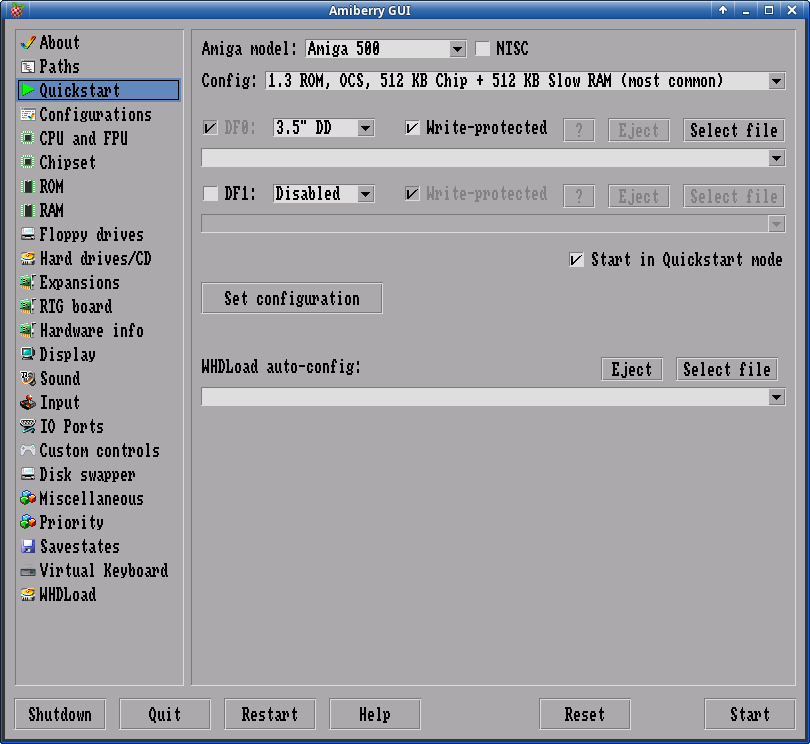The width and height of the screenshot is (810, 744).
Task: Click the Virtual Keyboard icon
Action: pos(28,571)
